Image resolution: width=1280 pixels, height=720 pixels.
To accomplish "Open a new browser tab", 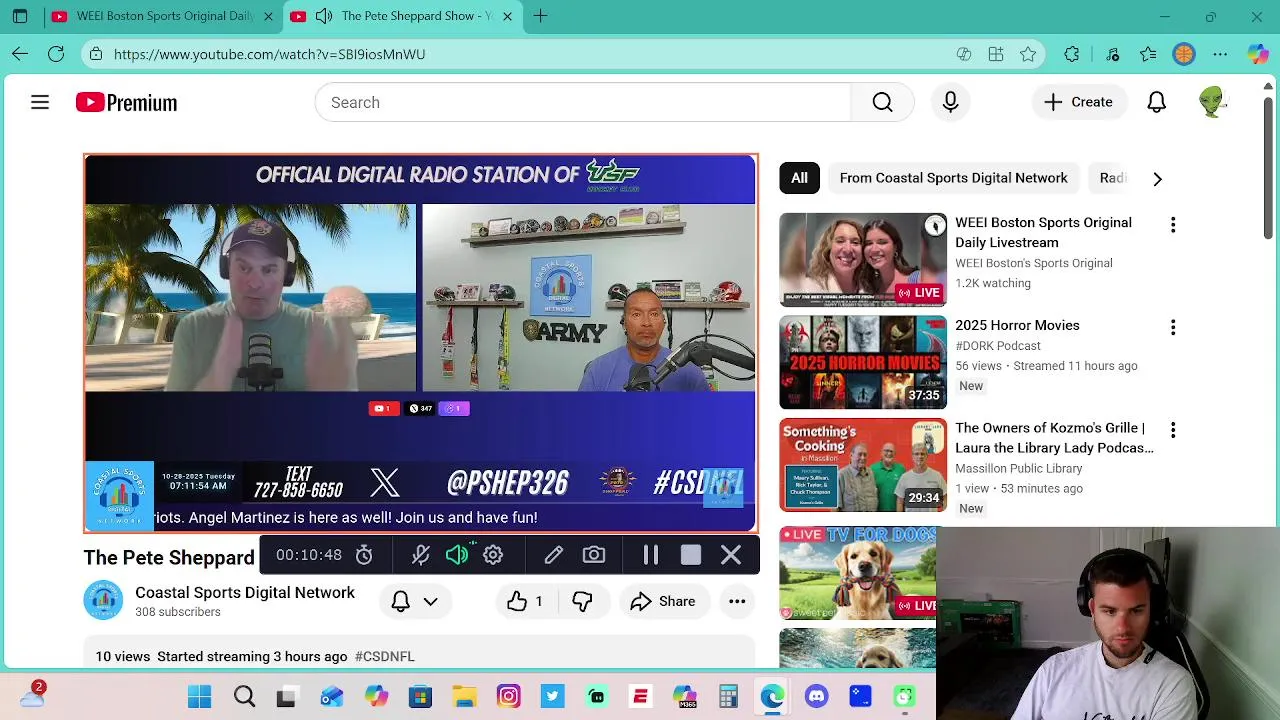I will tap(540, 16).
